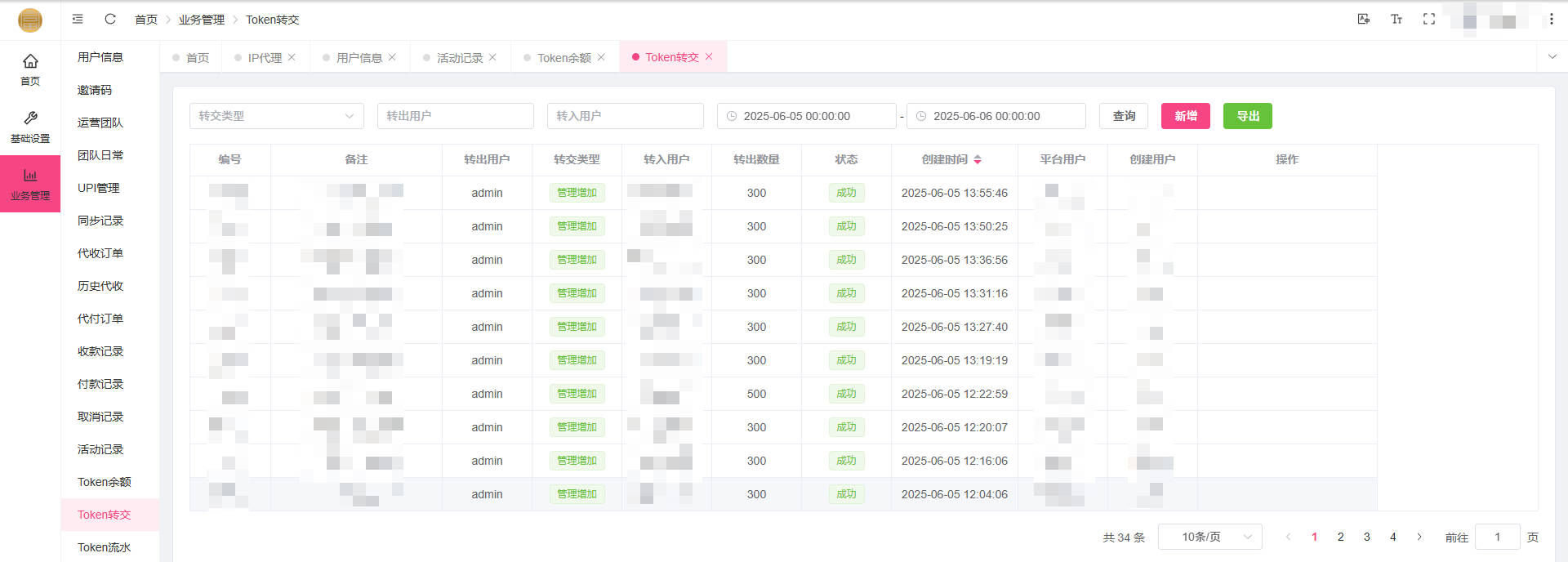1568x562 pixels.
Task: Switch to the 活动记录 tab
Action: coord(459,58)
